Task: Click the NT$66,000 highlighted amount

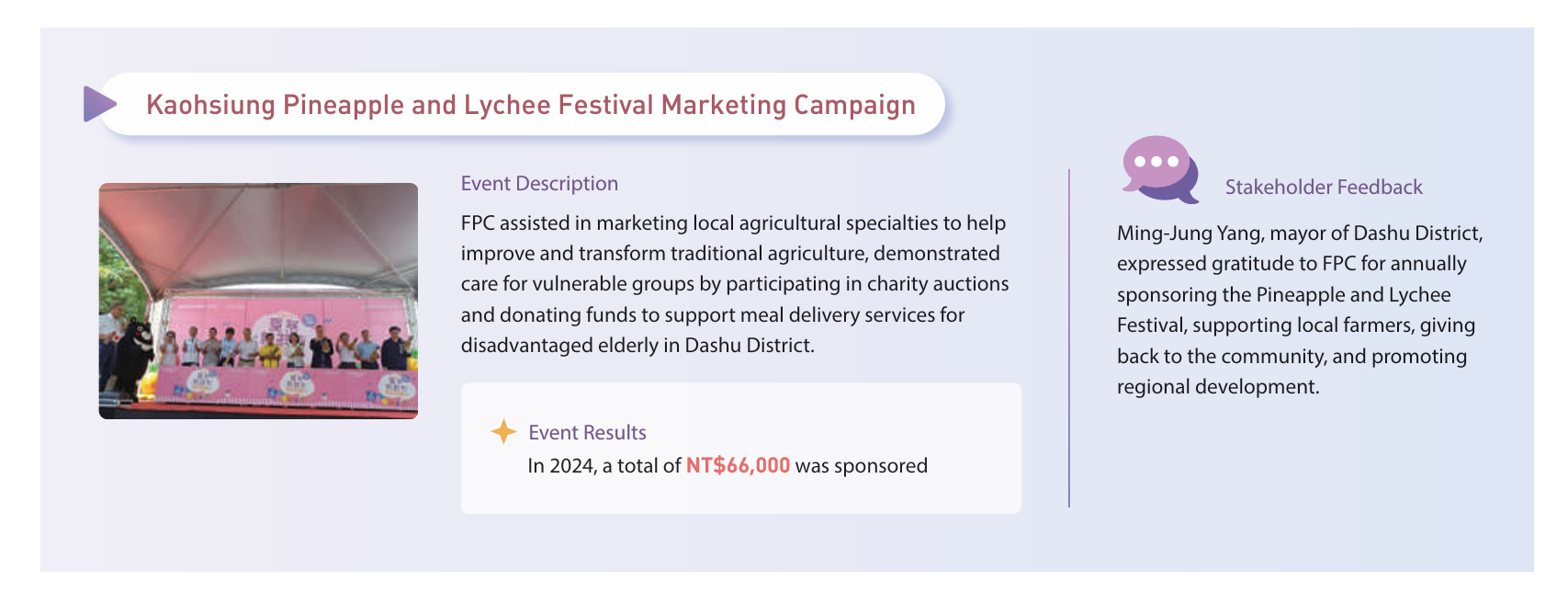Action: point(738,465)
